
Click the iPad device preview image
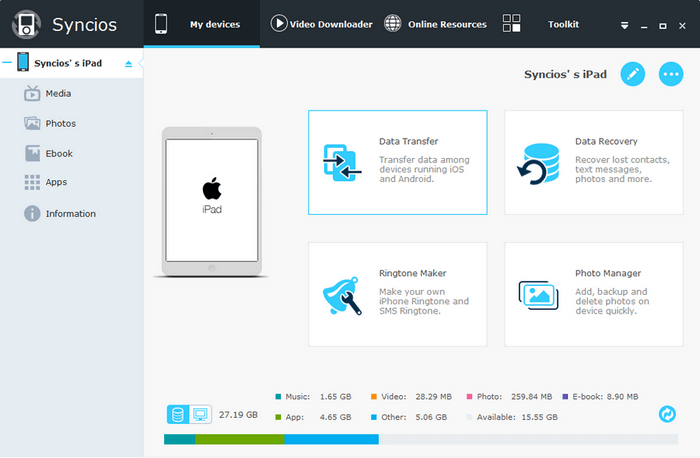pyautogui.click(x=211, y=200)
